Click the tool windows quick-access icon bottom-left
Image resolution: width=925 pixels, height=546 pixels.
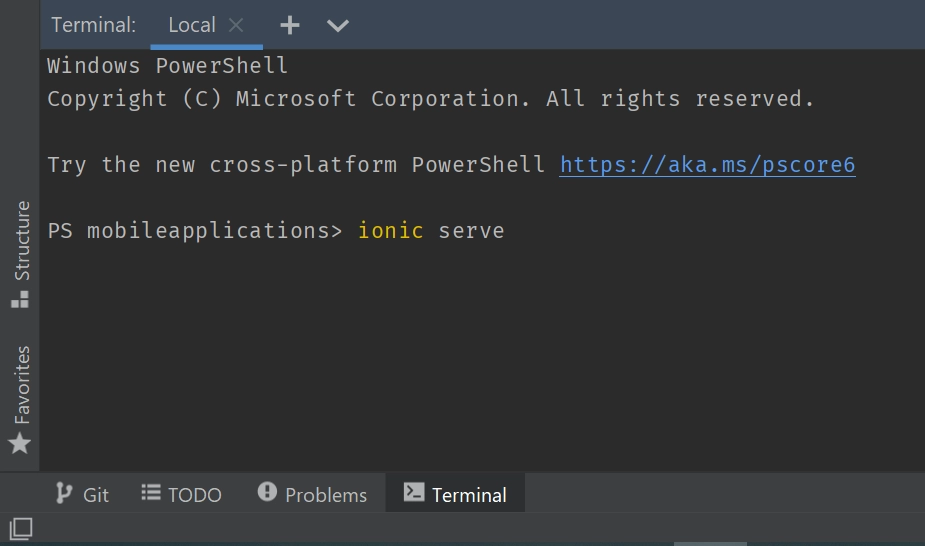pyautogui.click(x=21, y=527)
